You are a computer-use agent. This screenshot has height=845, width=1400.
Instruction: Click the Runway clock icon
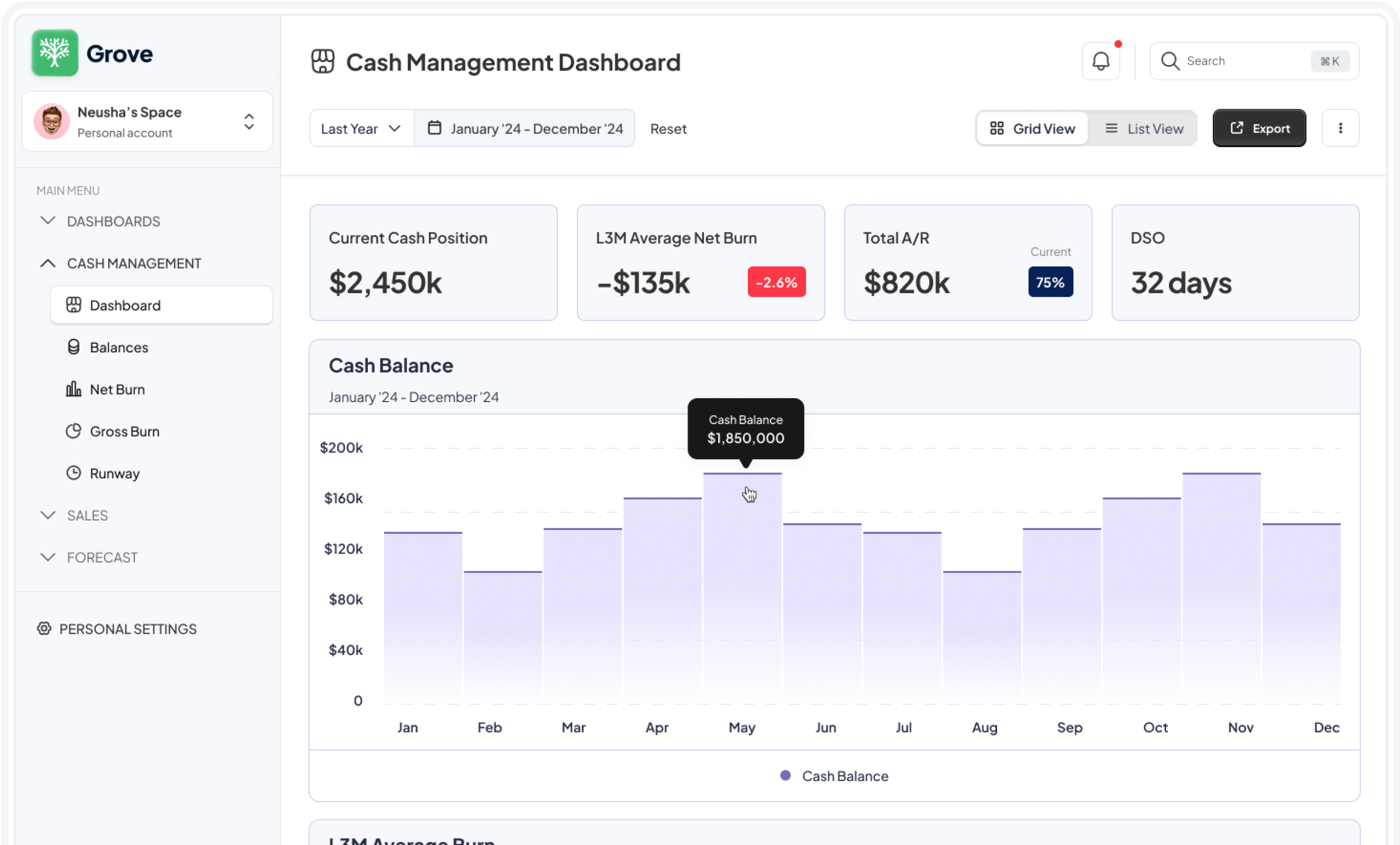(73, 473)
